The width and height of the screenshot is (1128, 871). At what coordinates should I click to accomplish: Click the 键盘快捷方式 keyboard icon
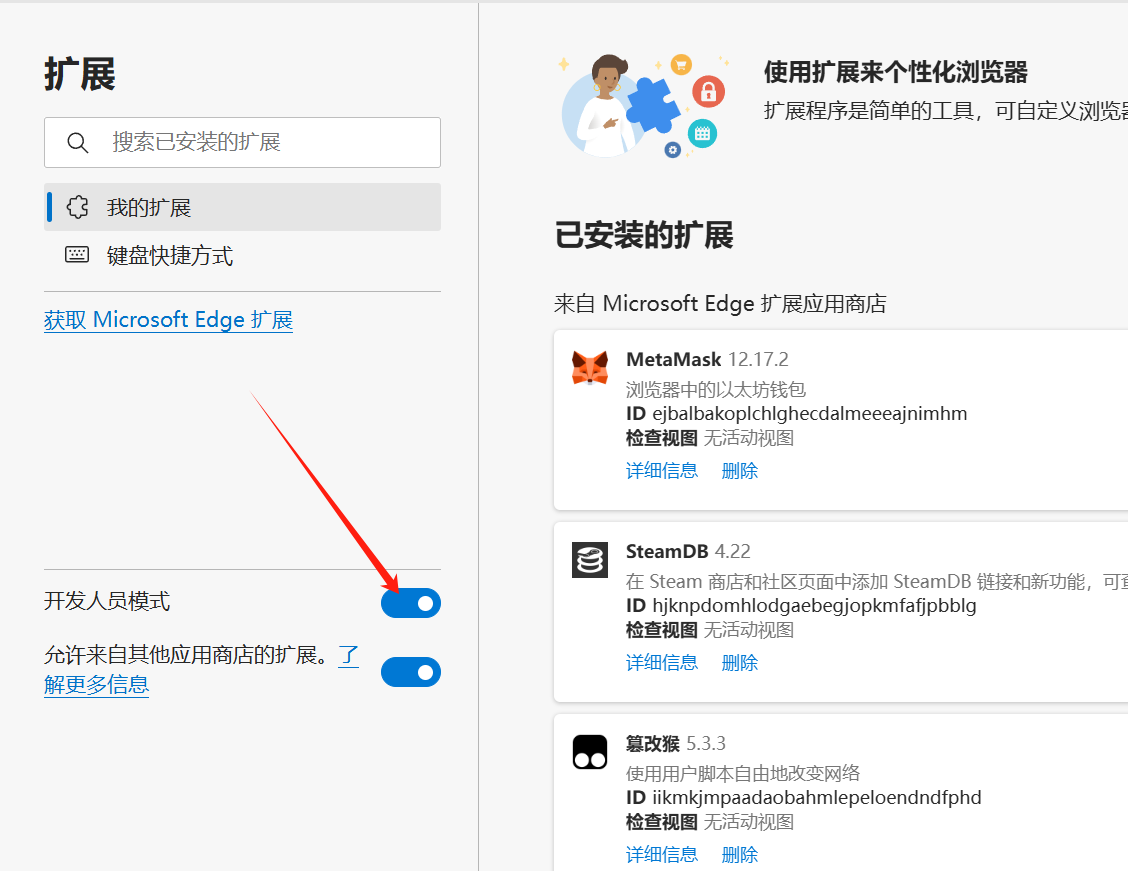point(77,254)
